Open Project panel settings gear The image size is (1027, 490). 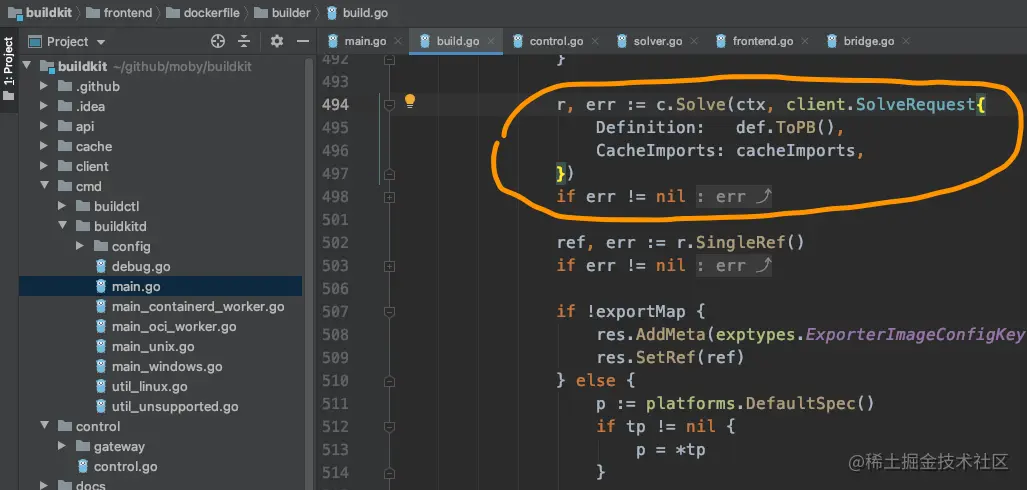277,41
